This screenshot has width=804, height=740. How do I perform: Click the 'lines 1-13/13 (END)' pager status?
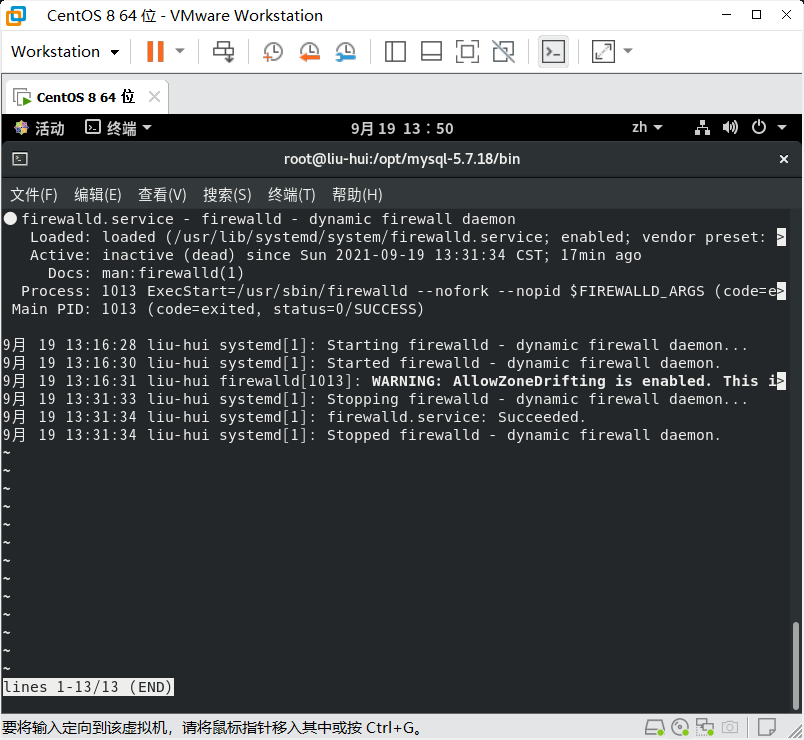click(x=88, y=687)
